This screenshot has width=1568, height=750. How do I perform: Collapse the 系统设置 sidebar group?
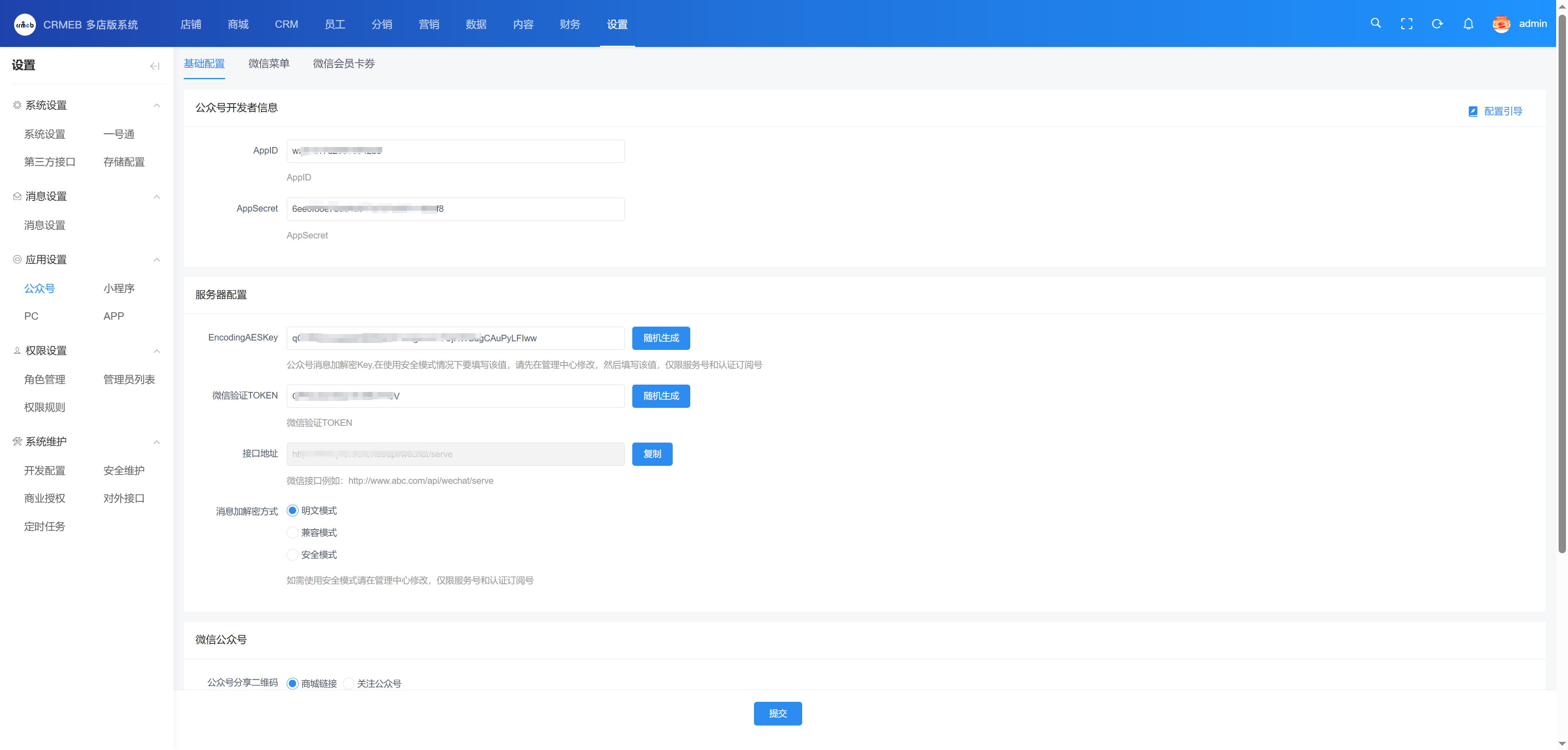click(156, 105)
